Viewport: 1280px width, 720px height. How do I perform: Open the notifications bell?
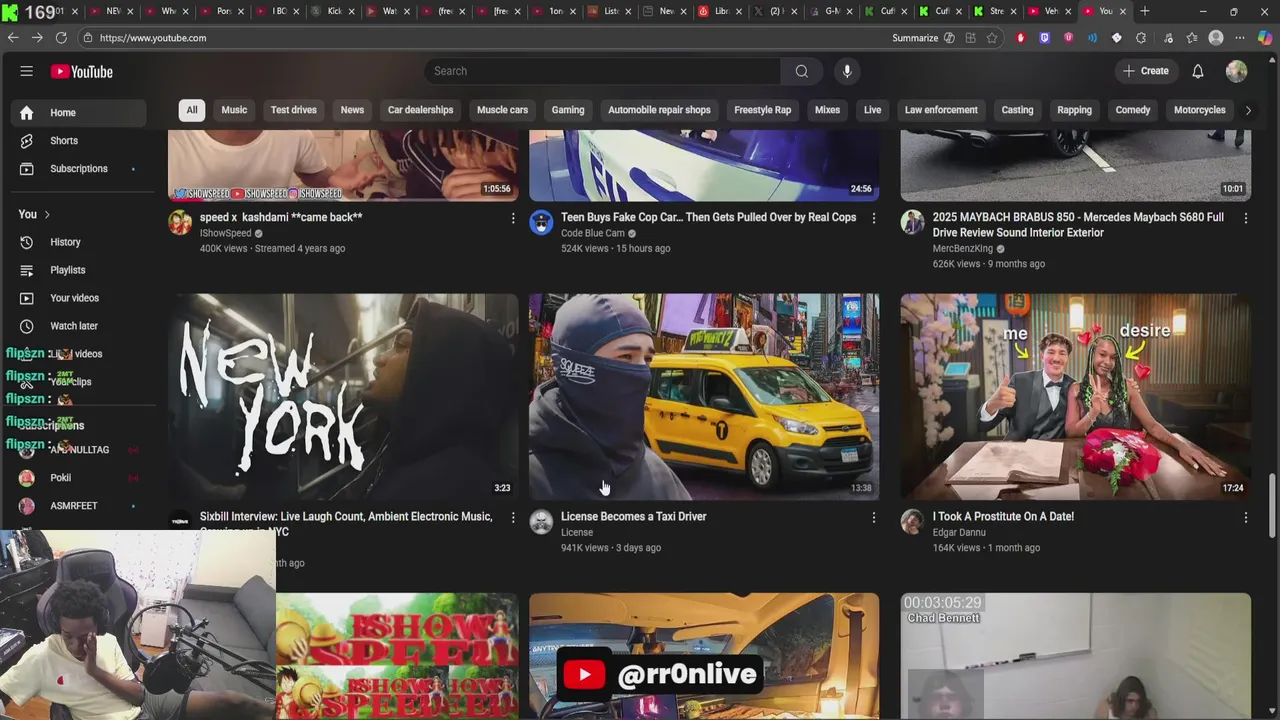(1198, 71)
